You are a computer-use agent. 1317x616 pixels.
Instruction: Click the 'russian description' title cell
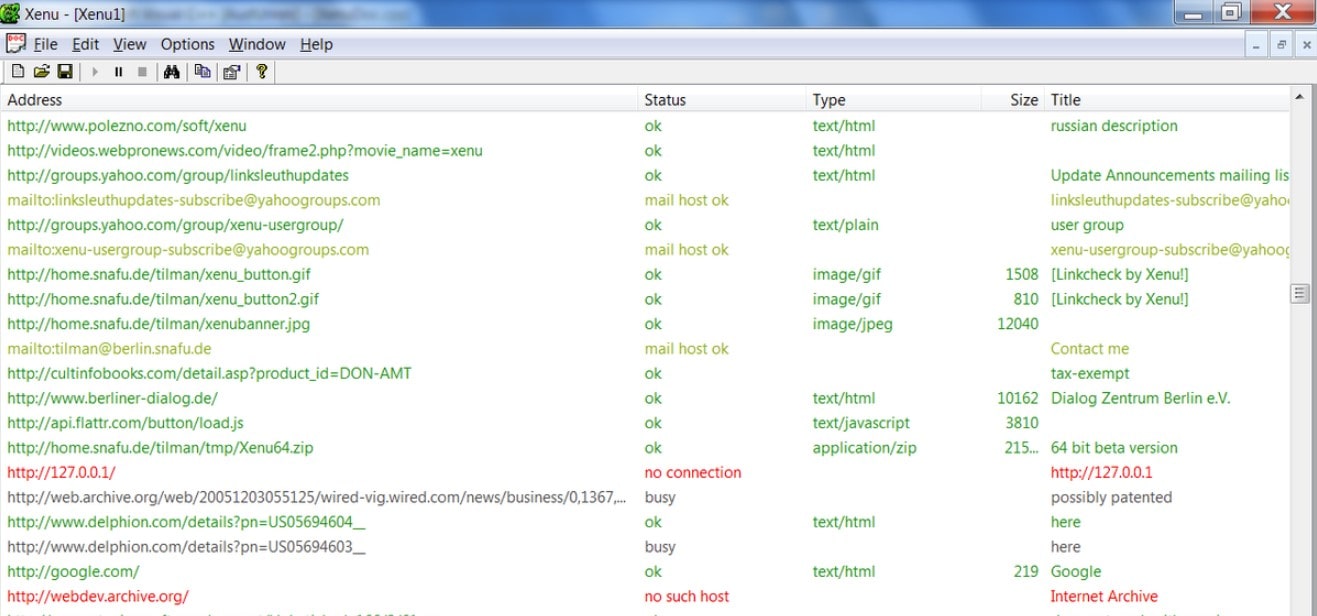pos(1114,126)
